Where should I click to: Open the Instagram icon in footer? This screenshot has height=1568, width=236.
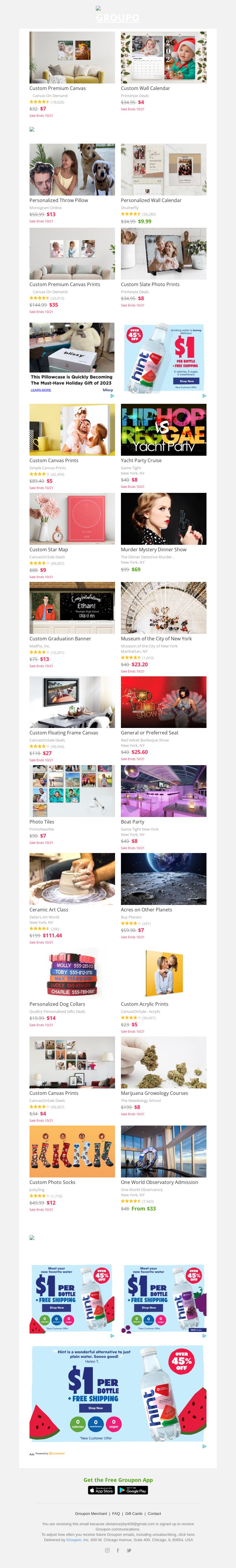108,1550
